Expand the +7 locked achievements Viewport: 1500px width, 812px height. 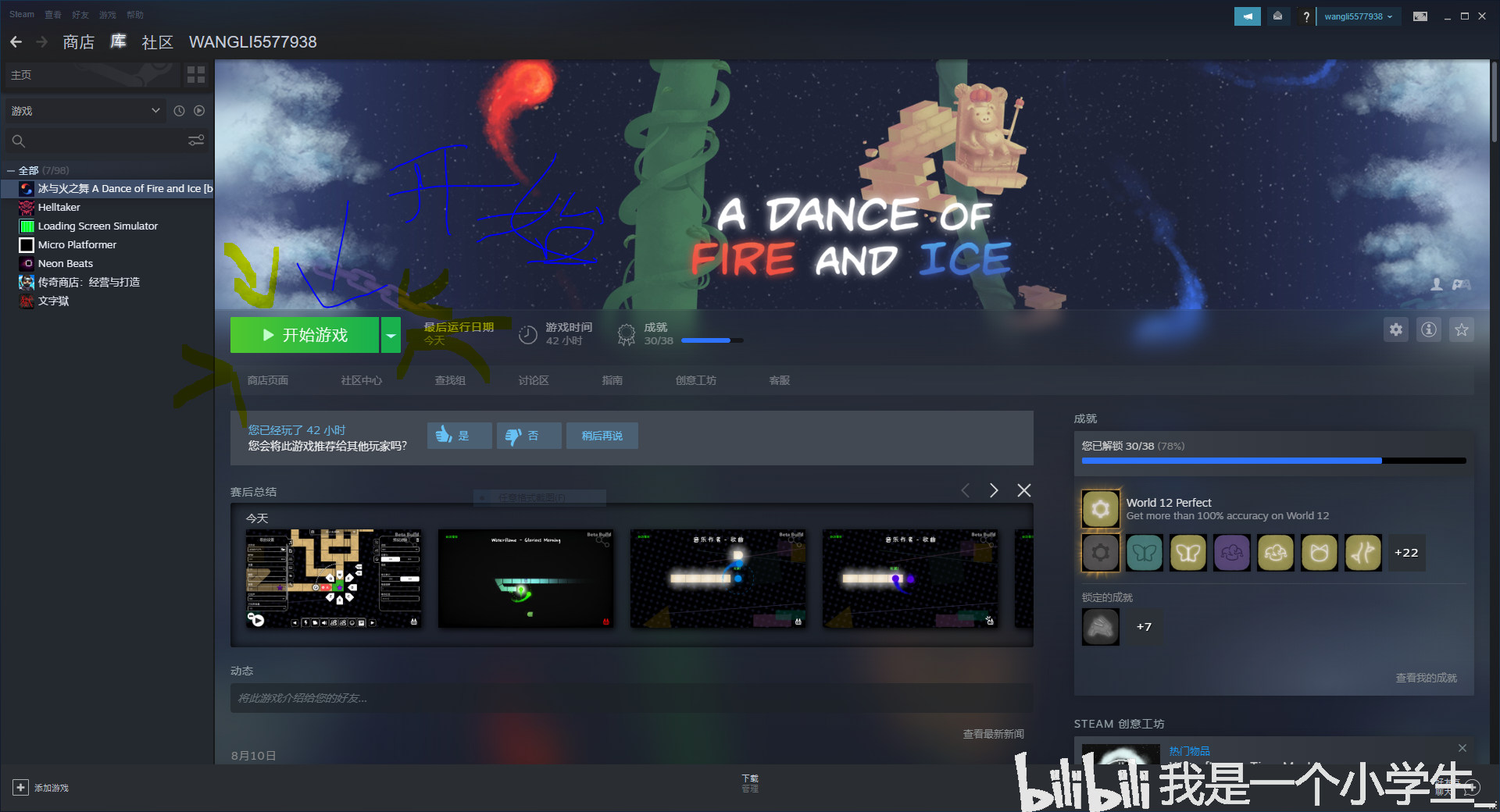tap(1144, 626)
